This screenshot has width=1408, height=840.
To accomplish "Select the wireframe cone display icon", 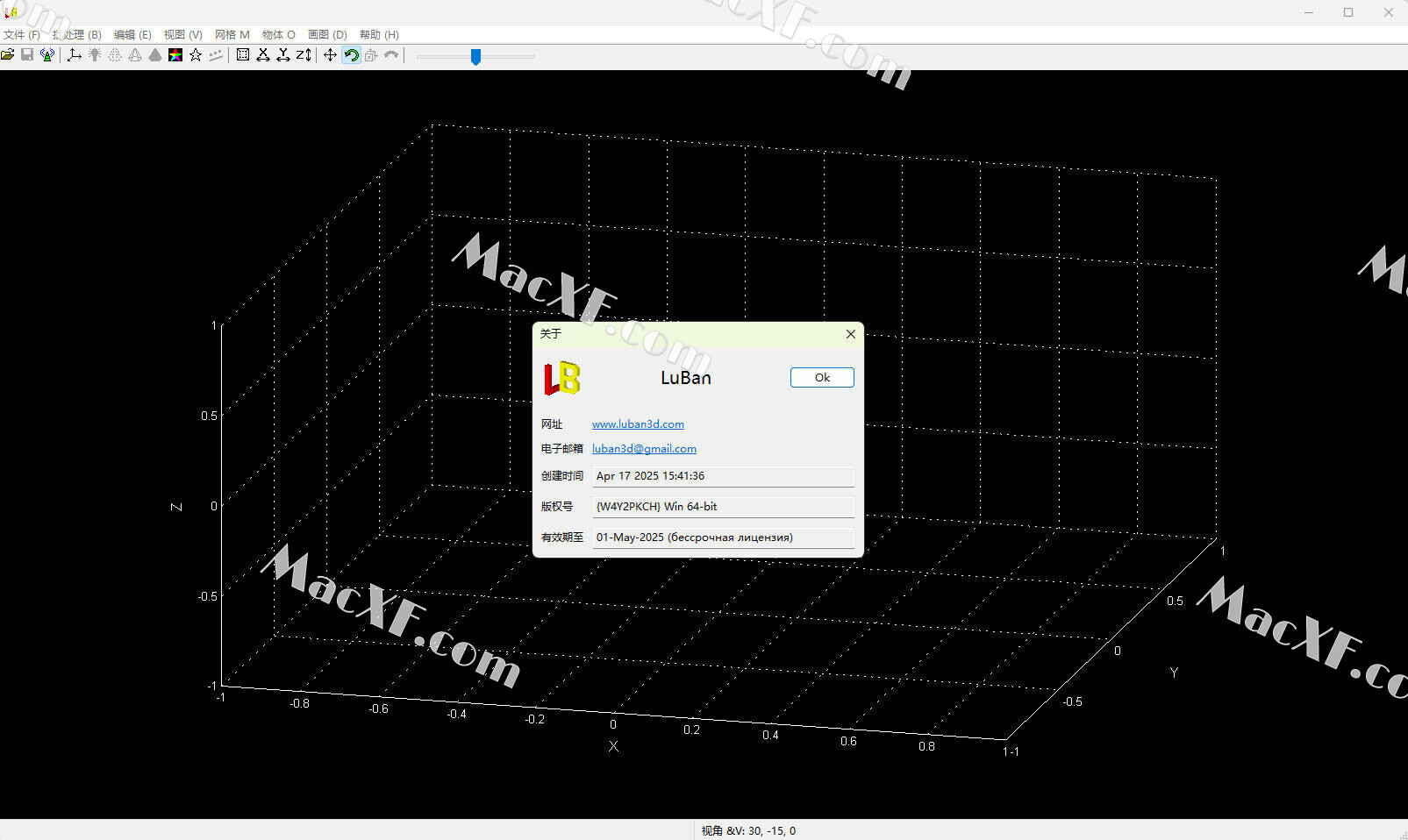I will (135, 55).
